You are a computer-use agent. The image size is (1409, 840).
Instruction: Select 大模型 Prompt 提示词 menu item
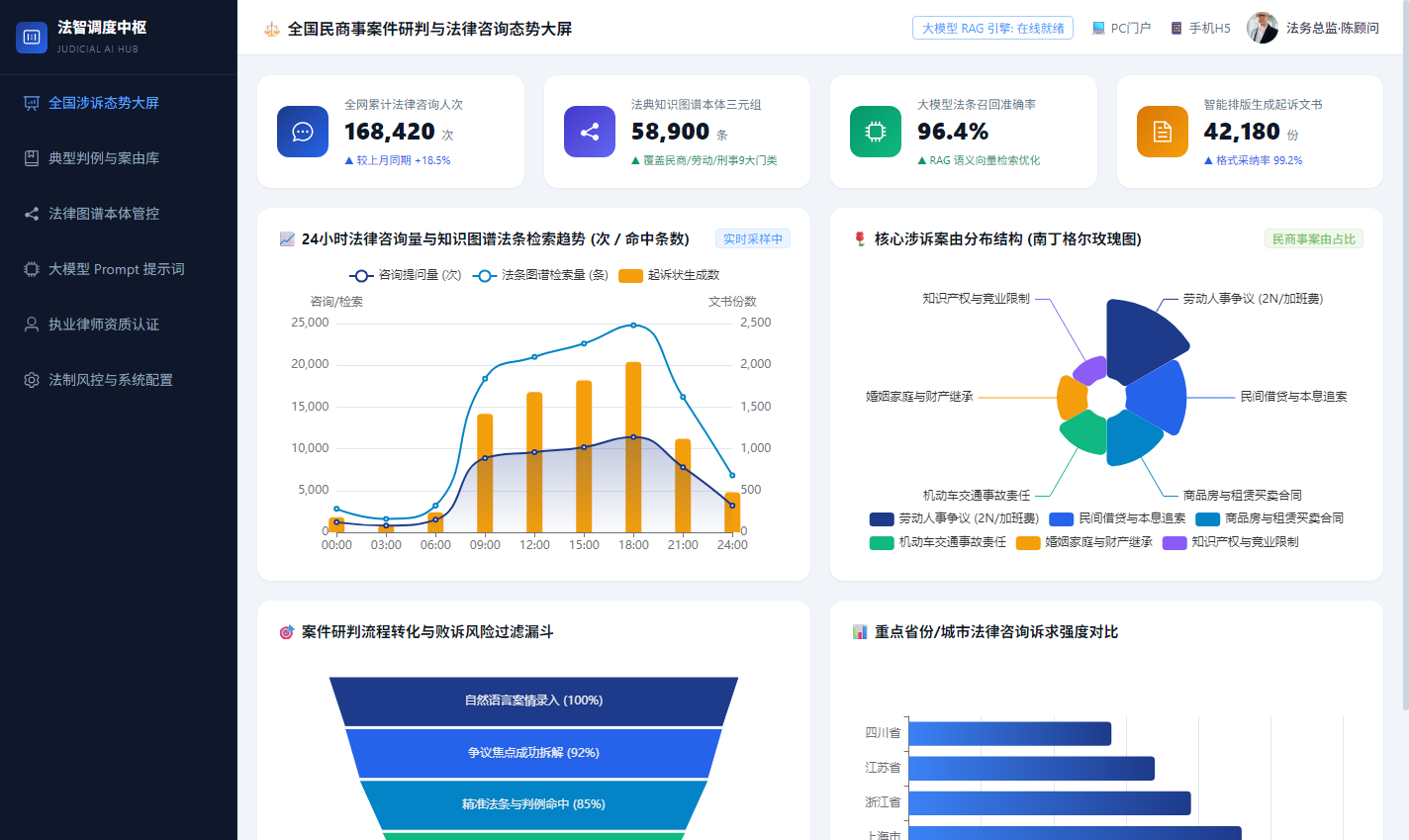point(119,269)
